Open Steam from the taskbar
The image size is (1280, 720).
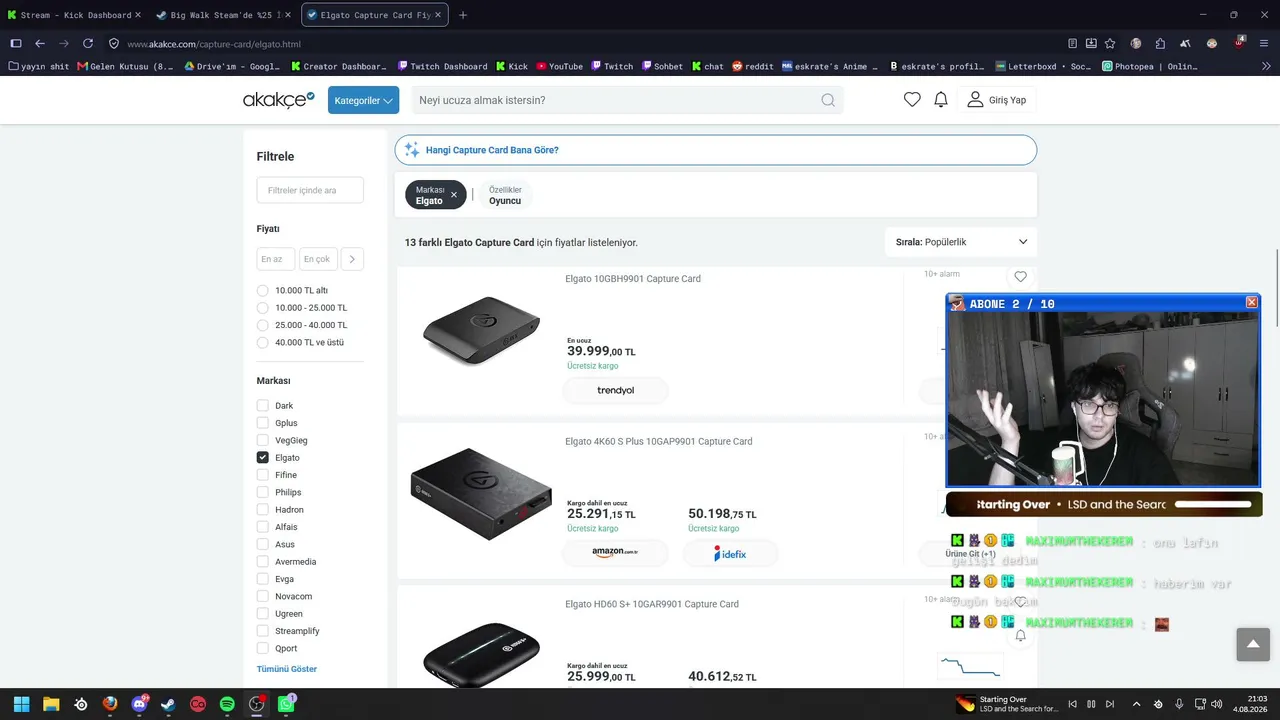168,704
